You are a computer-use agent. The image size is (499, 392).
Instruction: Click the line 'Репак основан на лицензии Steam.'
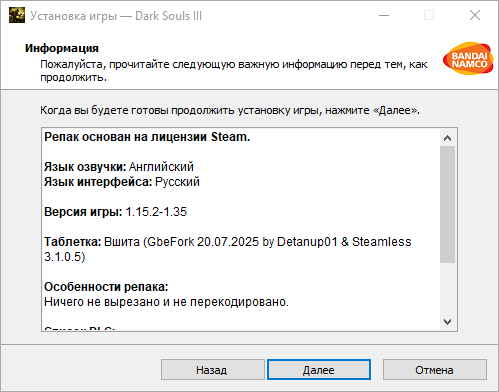point(147,137)
